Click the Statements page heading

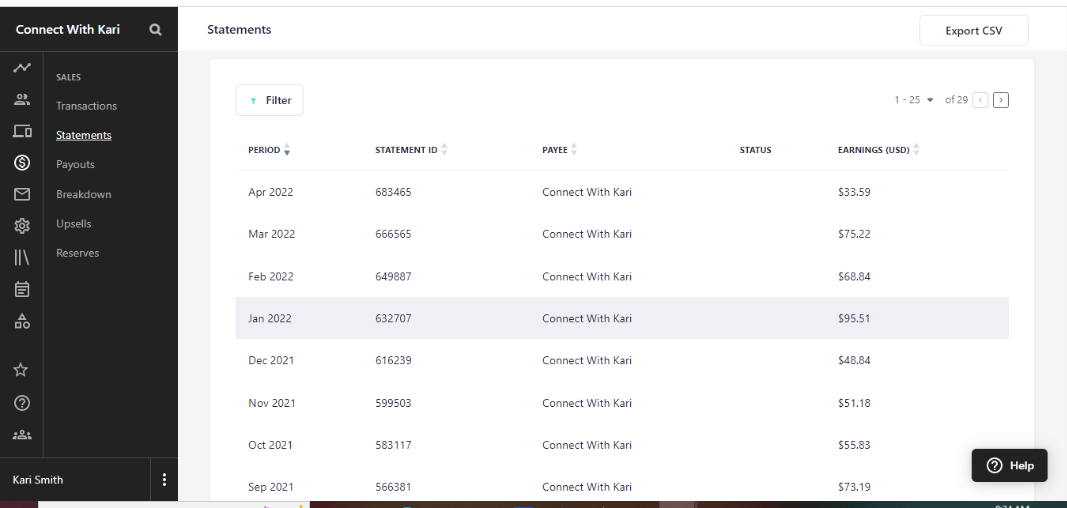click(x=239, y=29)
